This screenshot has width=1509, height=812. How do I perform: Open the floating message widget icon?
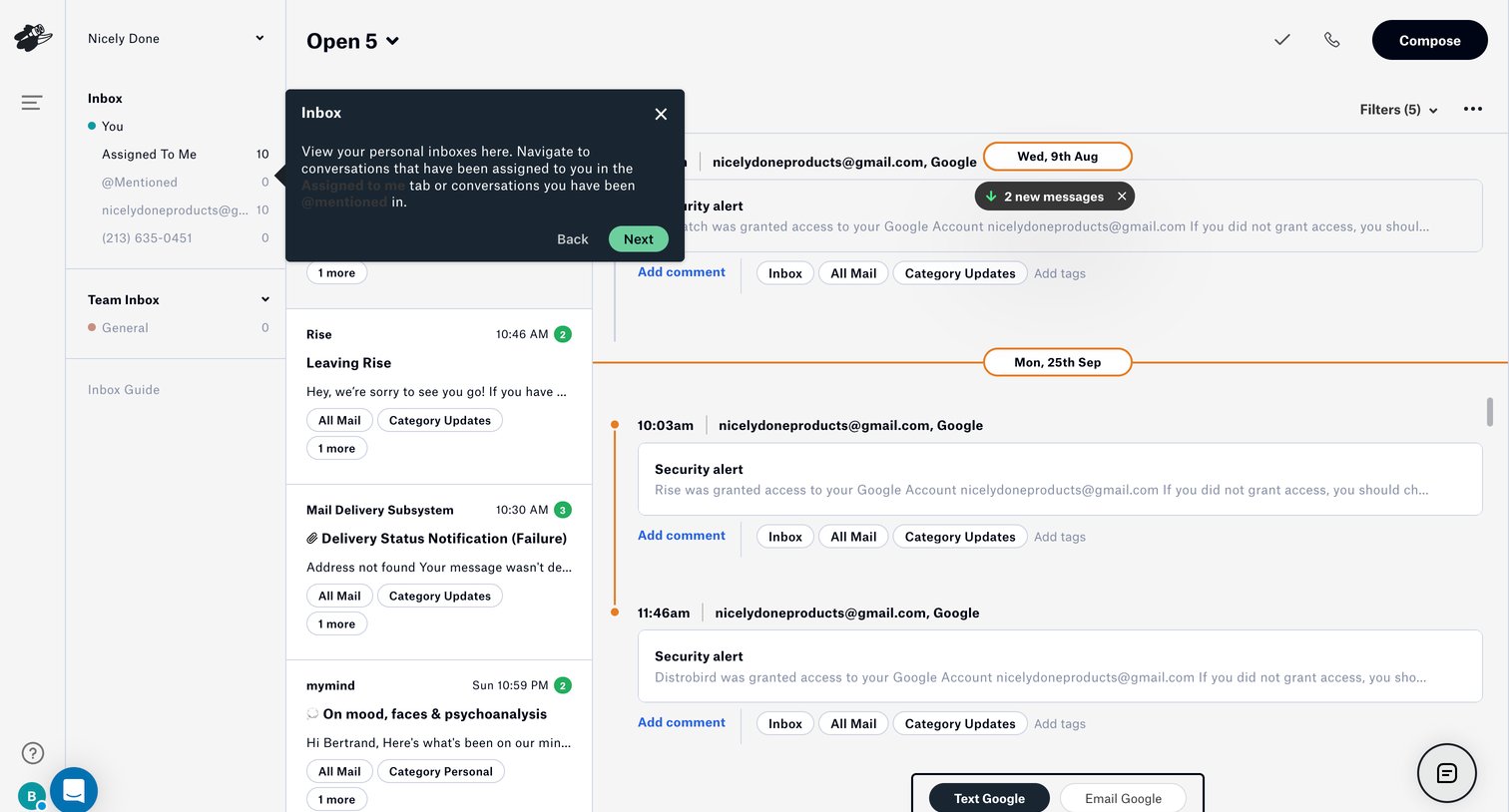pyautogui.click(x=1447, y=773)
